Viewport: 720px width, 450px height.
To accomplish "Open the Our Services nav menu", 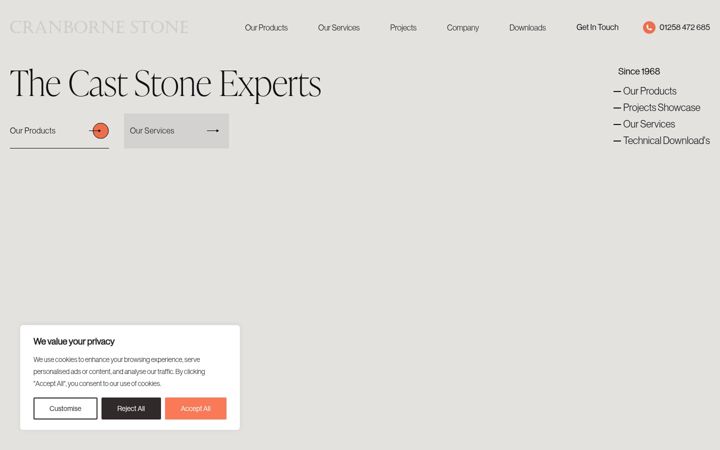I will tap(339, 28).
